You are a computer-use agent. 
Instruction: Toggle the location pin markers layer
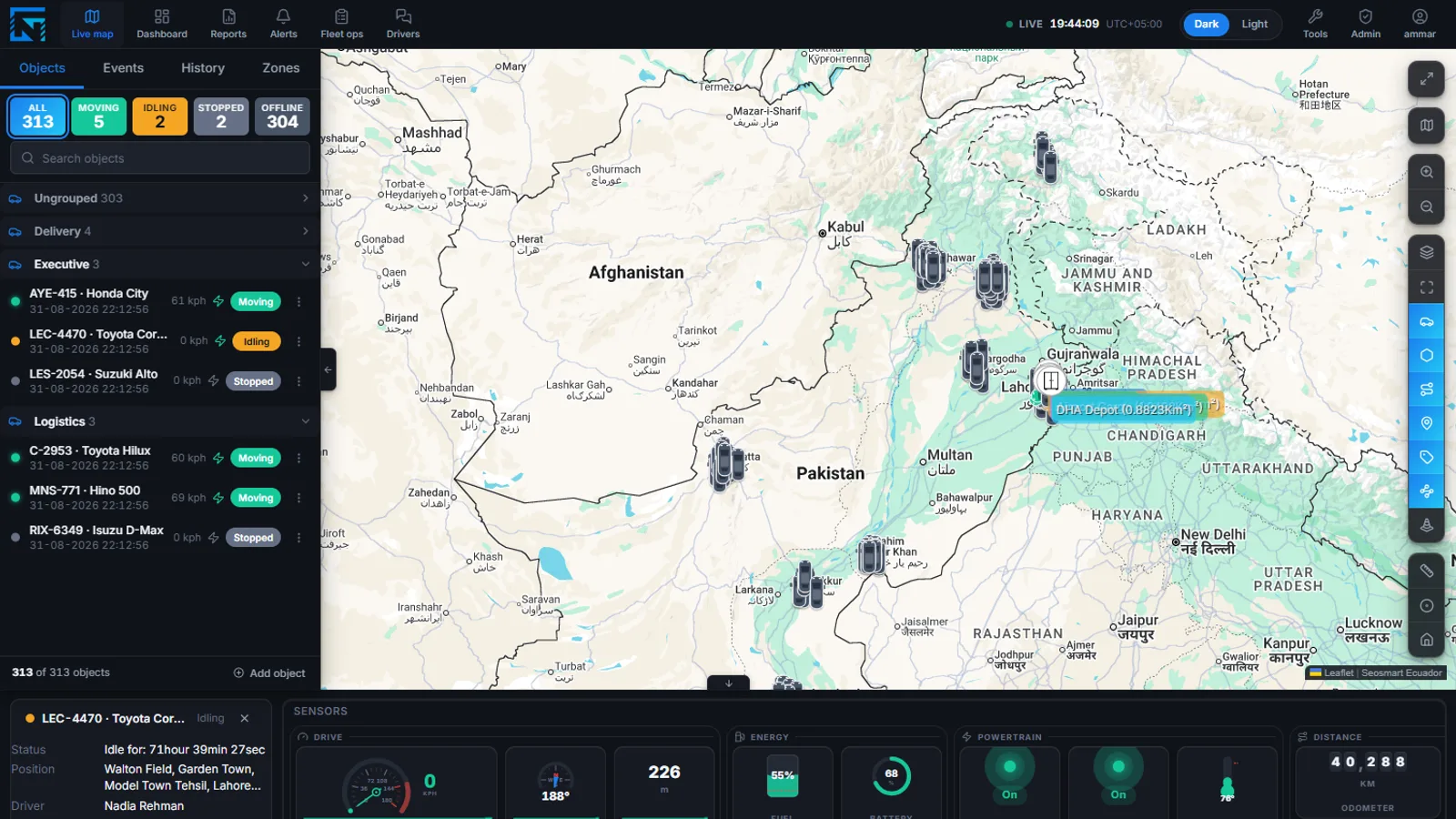pyautogui.click(x=1426, y=423)
